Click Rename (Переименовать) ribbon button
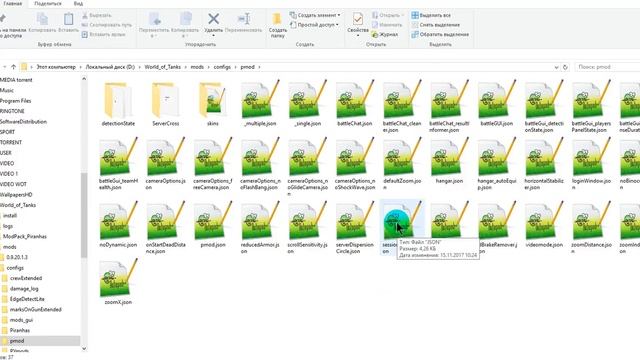Viewport: 640px width, 360px height. [x=244, y=23]
